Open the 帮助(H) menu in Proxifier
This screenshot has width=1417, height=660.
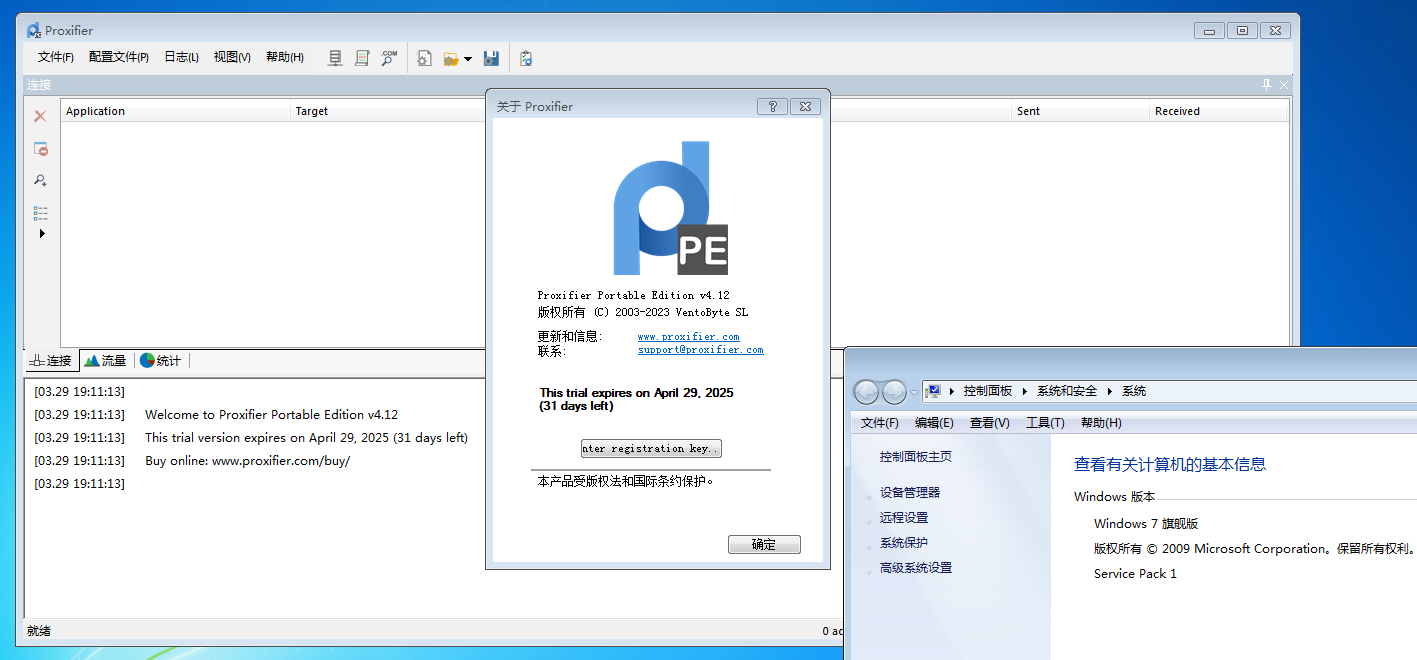pyautogui.click(x=285, y=57)
